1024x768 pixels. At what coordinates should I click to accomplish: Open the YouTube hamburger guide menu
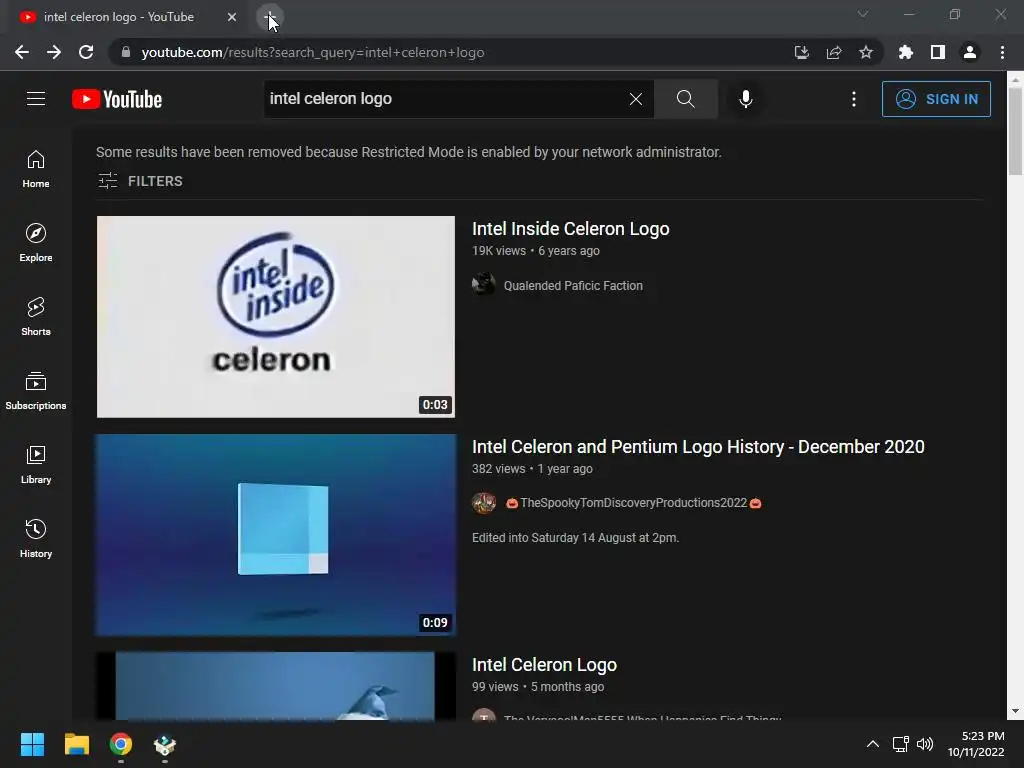tap(36, 99)
